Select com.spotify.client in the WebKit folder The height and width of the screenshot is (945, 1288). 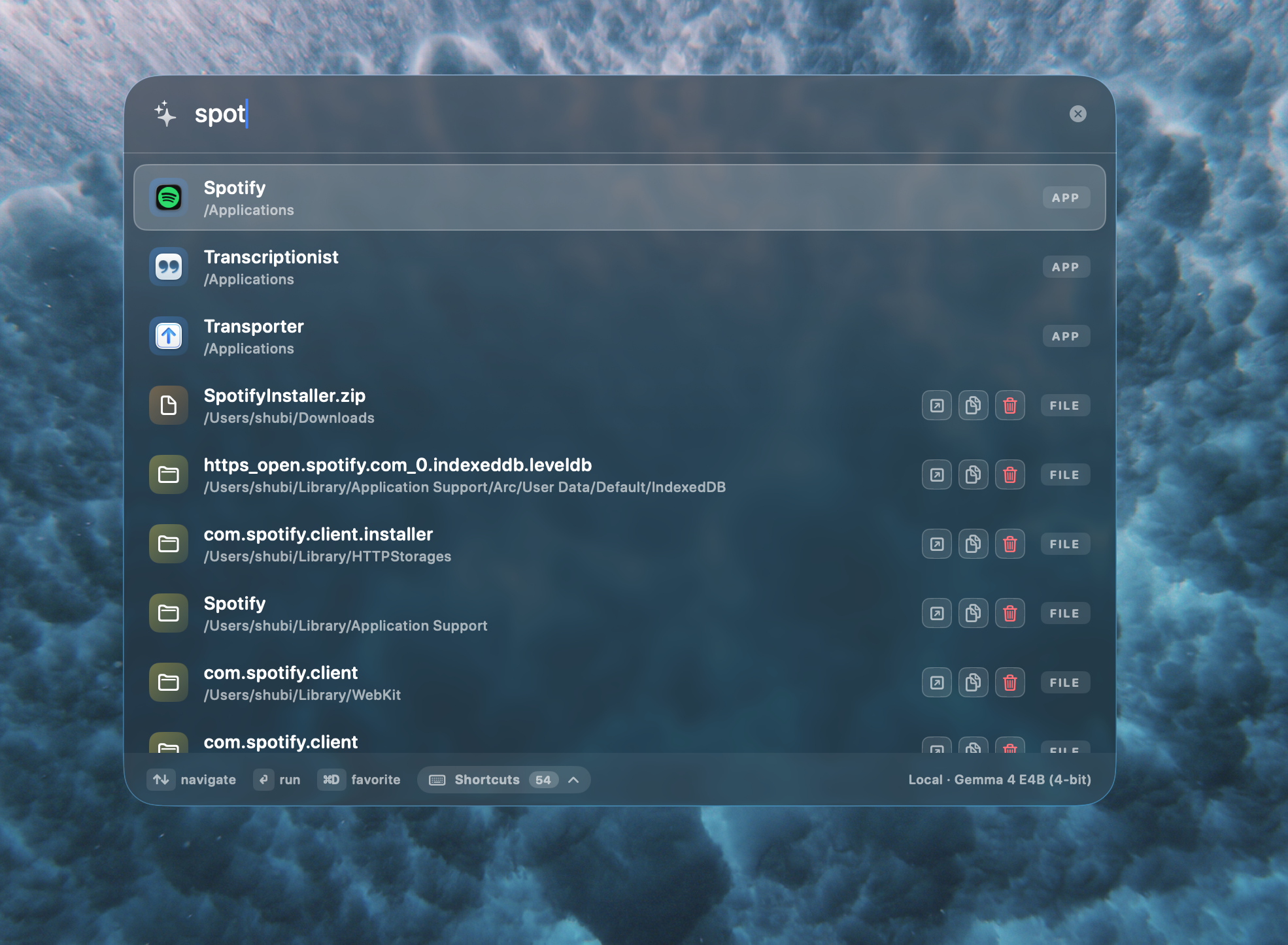[619, 682]
